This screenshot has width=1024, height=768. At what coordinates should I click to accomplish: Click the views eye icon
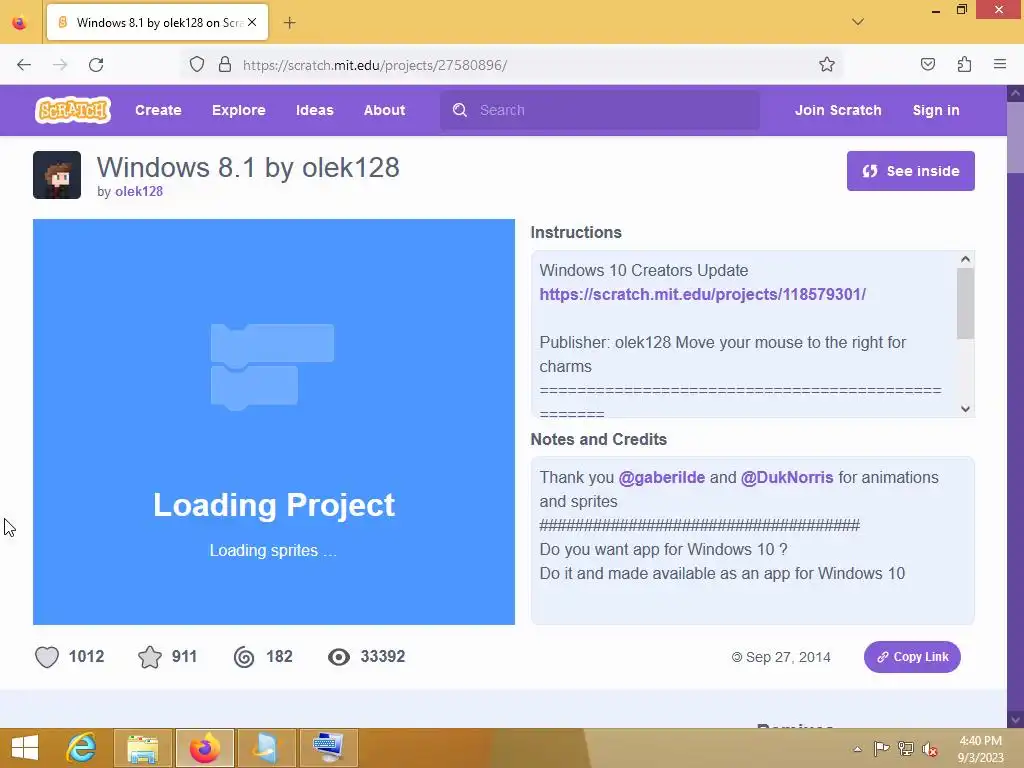[339, 656]
